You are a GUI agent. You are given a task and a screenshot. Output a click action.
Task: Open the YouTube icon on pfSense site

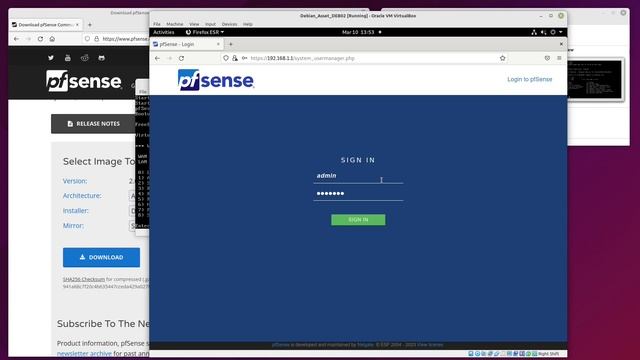[x=68, y=58]
